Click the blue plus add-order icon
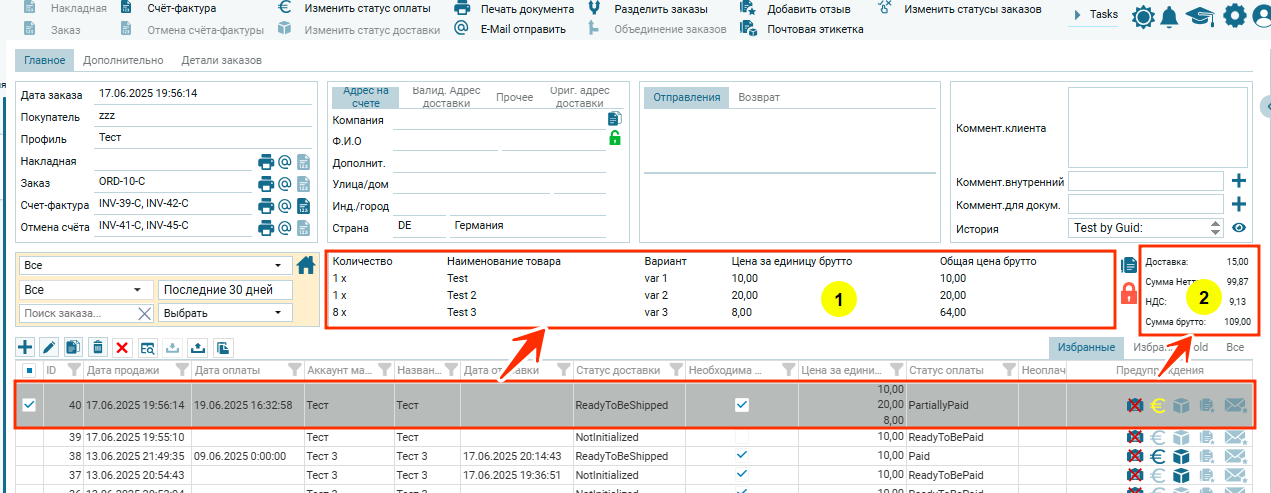 click(x=26, y=347)
